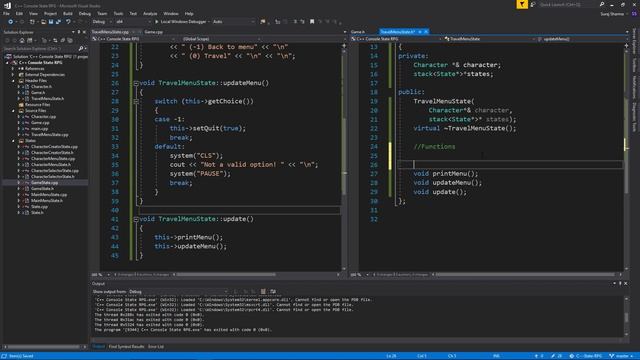Click the Output panel vertical scrollbar
Screen dimensions: 640x360
click(x=627, y=317)
